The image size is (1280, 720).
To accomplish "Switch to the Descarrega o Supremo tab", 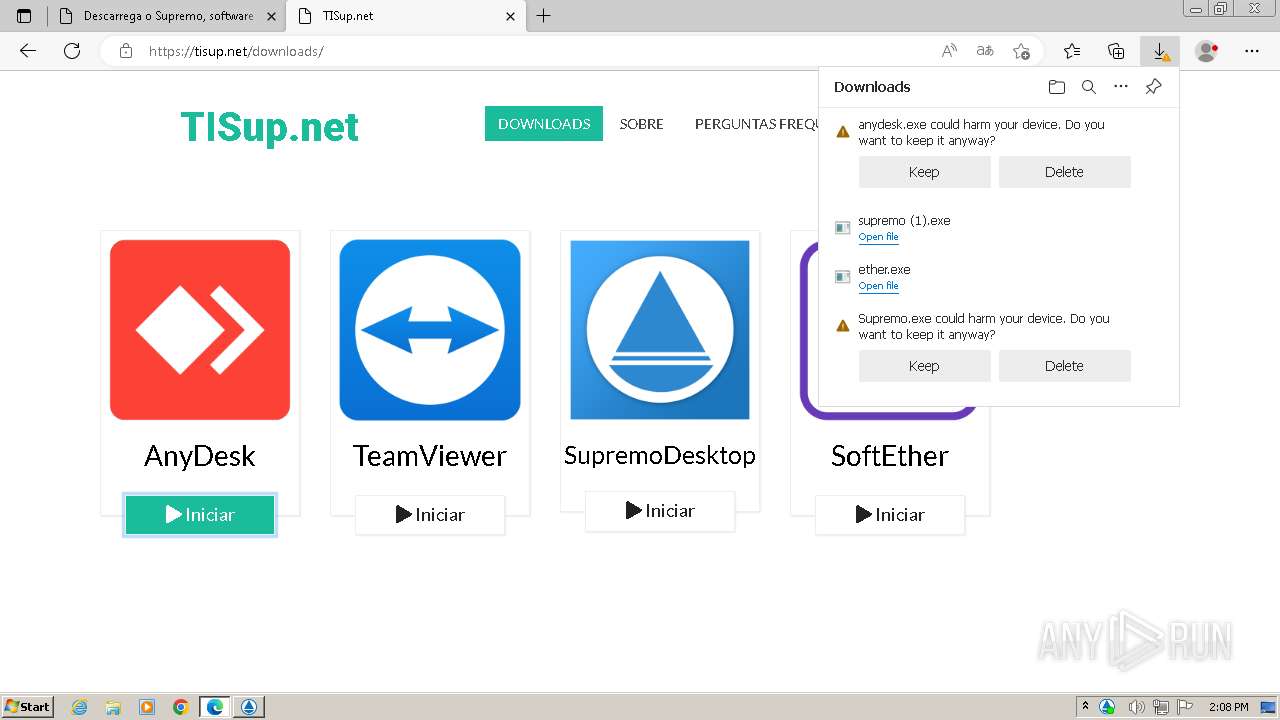I will 167,16.
